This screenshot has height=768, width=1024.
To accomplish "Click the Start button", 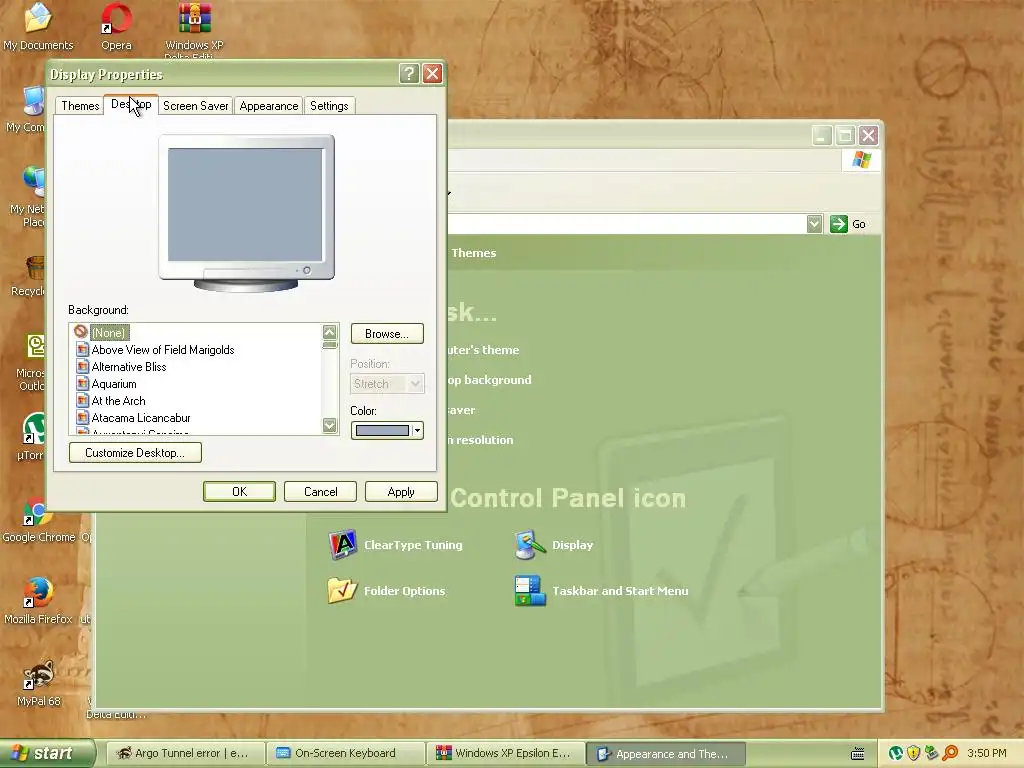I will (x=47, y=753).
